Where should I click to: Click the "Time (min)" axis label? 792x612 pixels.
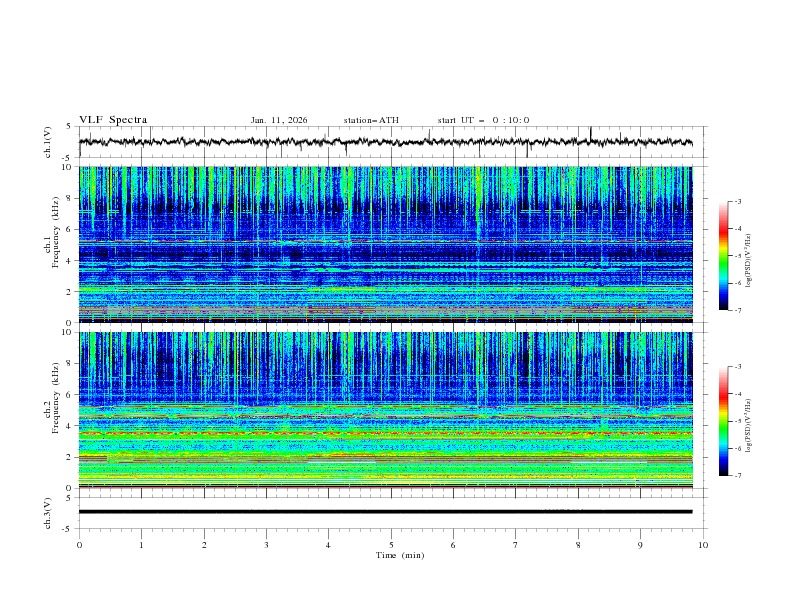click(x=400, y=555)
